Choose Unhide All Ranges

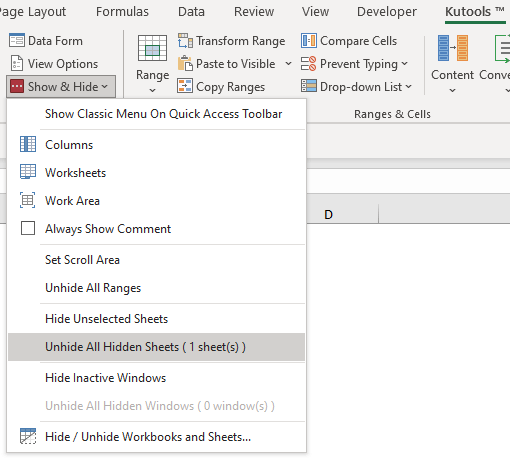tap(156, 287)
